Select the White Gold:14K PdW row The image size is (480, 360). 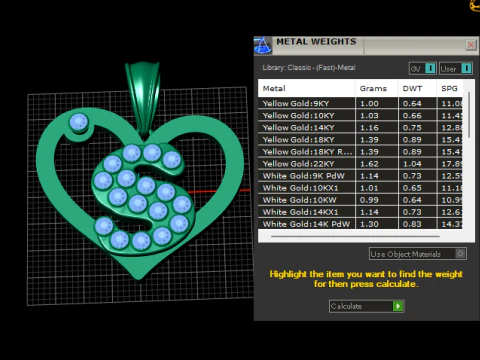[x=360, y=224]
